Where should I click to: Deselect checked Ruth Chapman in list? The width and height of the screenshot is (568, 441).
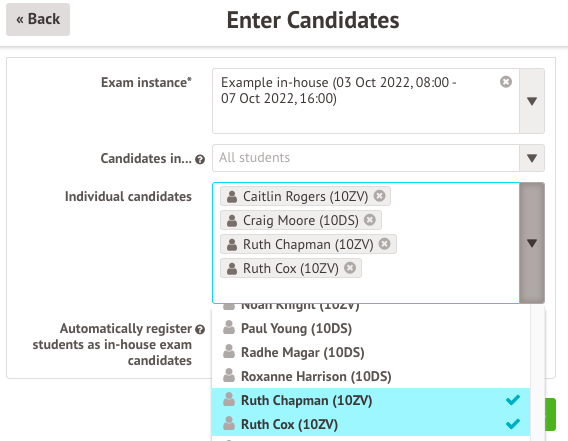[x=371, y=400]
